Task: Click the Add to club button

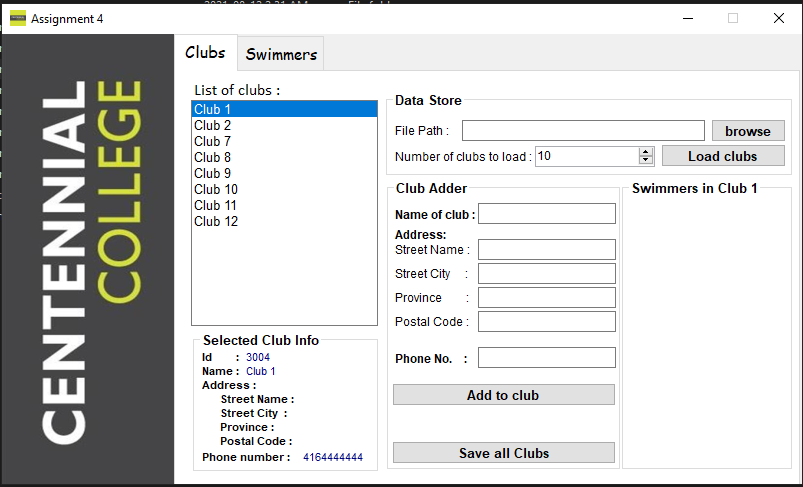Action: [x=504, y=395]
